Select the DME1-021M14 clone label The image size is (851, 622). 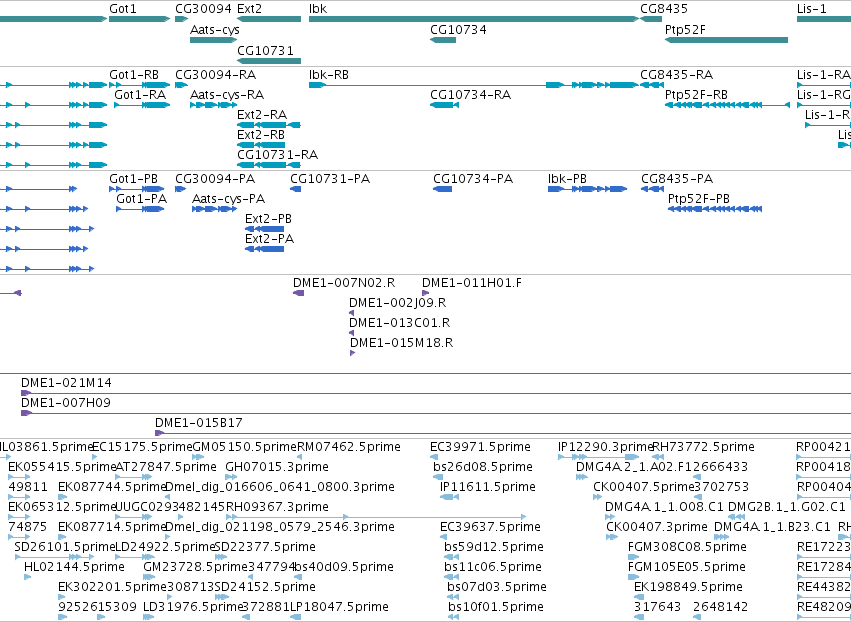click(66, 383)
